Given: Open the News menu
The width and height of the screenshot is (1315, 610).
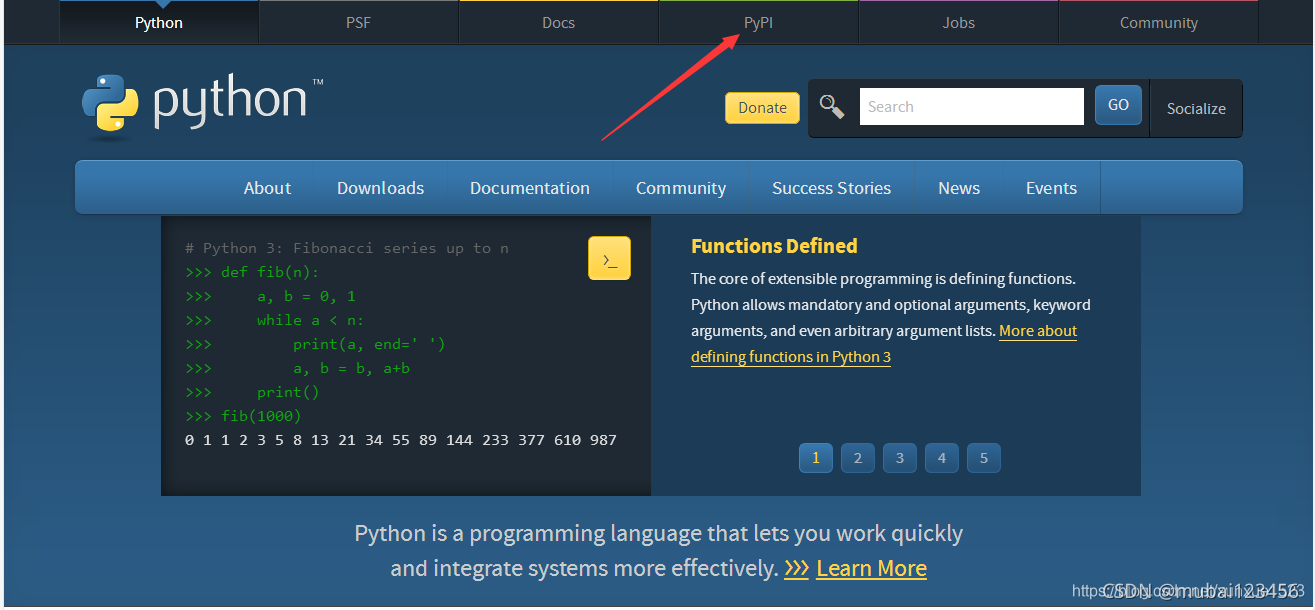Looking at the screenshot, I should [x=958, y=187].
